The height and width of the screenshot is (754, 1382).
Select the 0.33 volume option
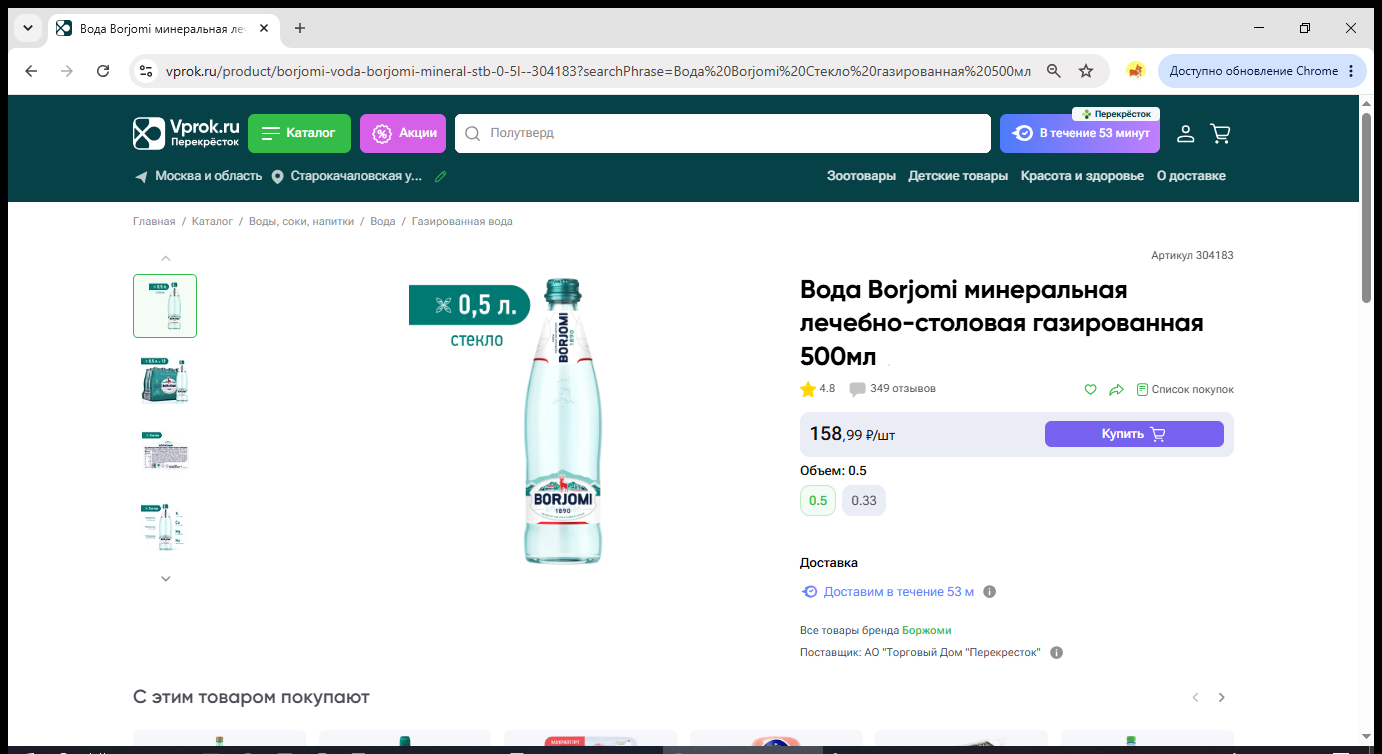click(864, 501)
